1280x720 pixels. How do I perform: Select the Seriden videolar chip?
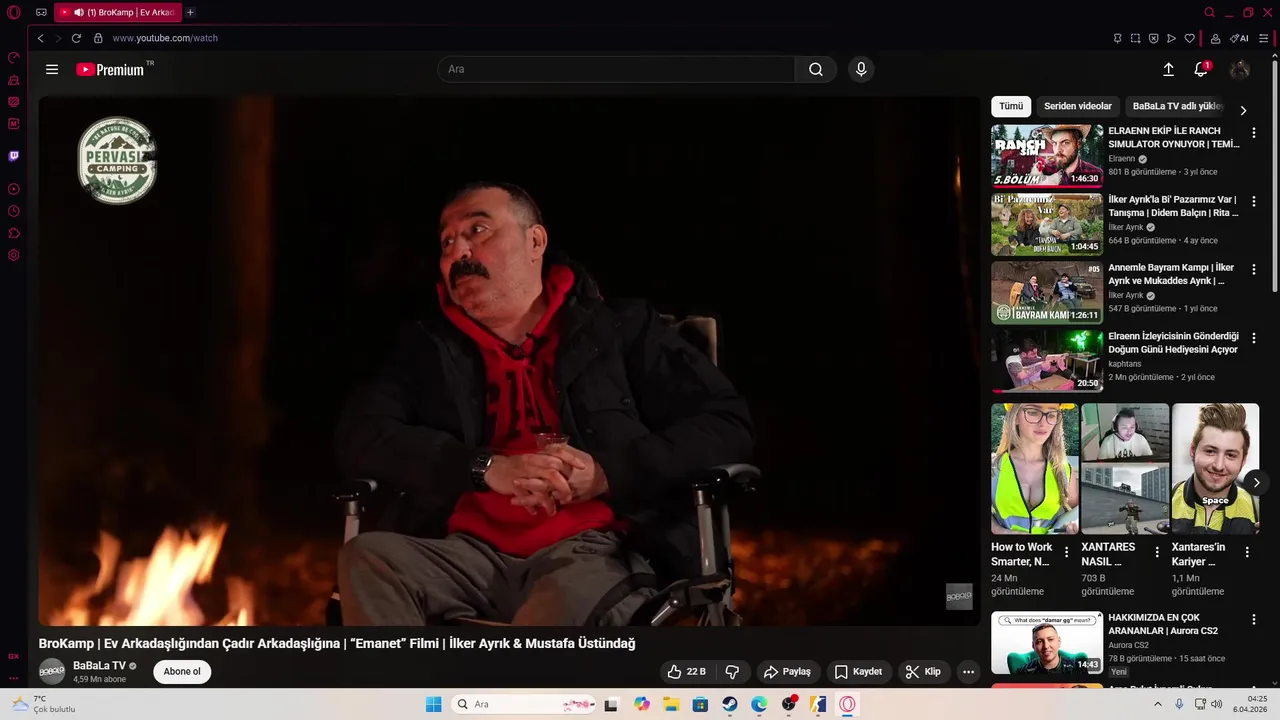(1078, 106)
